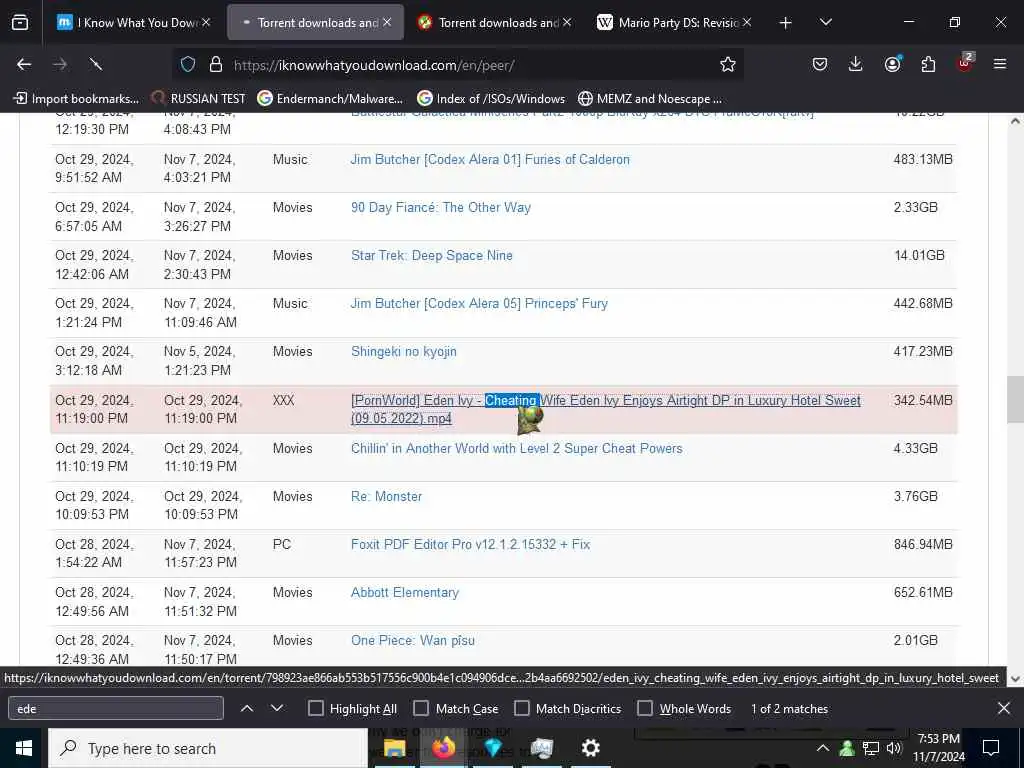Image resolution: width=1024 pixels, height=768 pixels.
Task: Open the uBlock extension icon with badge
Action: (x=965, y=63)
